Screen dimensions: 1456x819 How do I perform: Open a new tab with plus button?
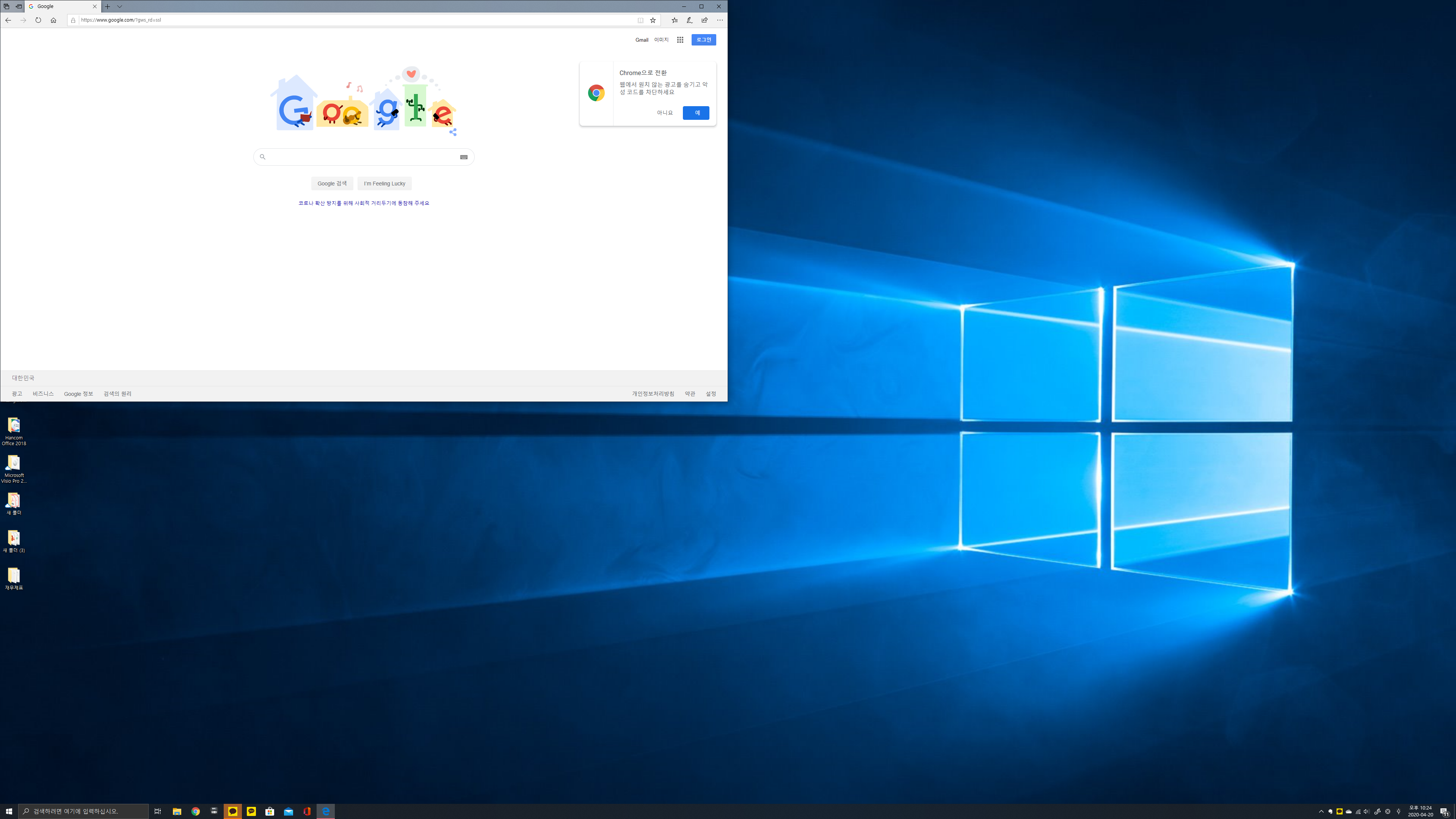pyautogui.click(x=107, y=6)
